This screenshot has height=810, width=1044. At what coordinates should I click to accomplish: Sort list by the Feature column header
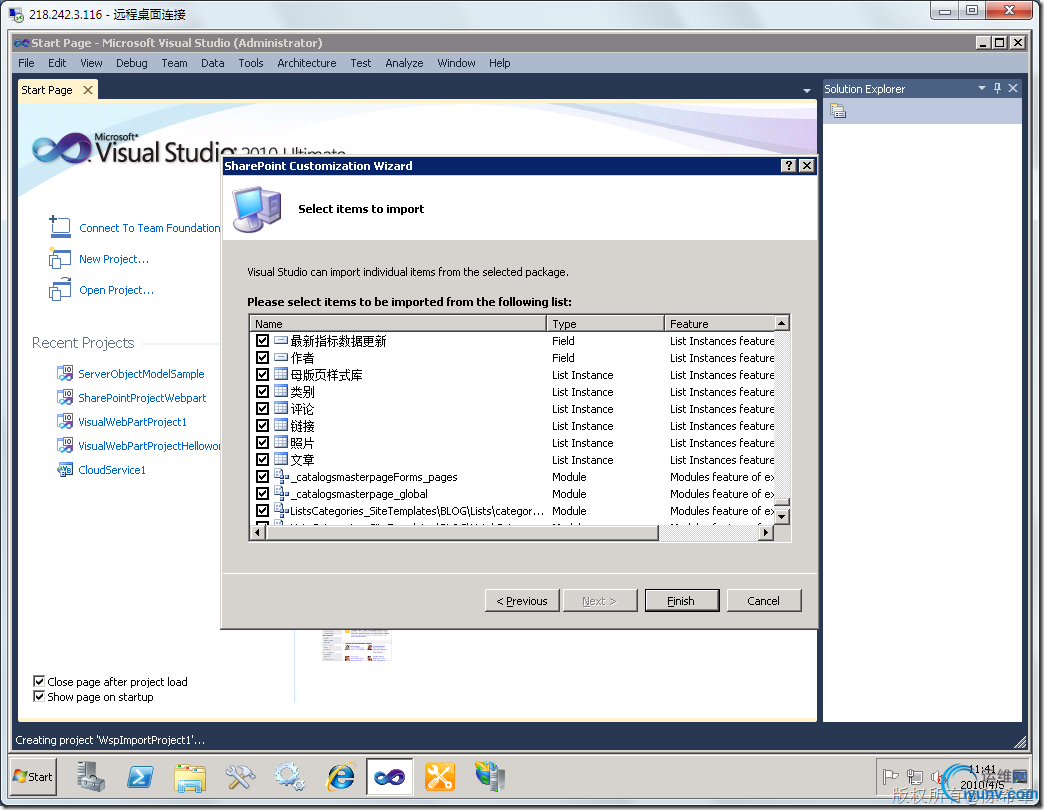click(x=720, y=323)
